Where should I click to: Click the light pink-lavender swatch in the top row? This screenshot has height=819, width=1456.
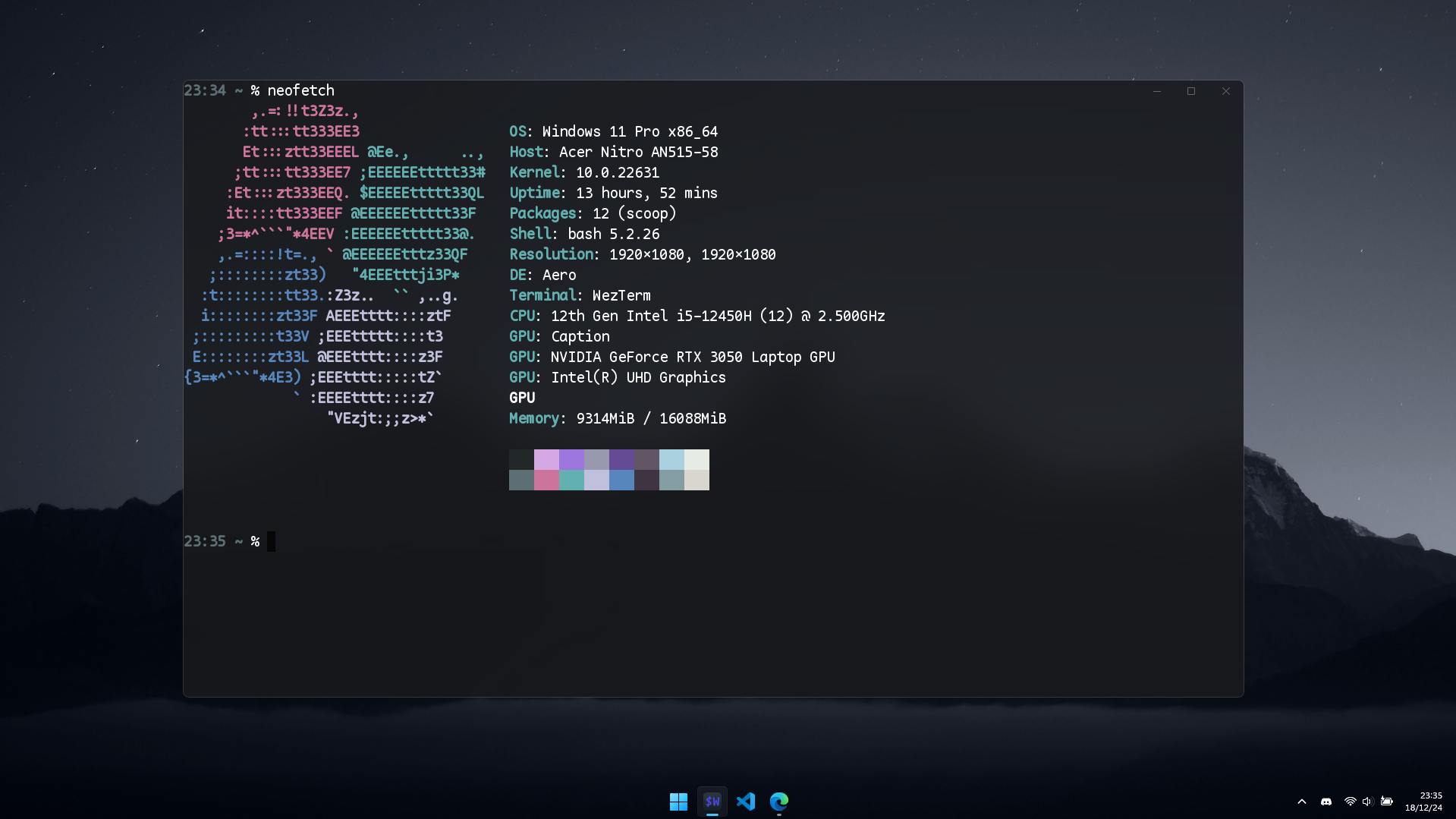[x=546, y=460]
